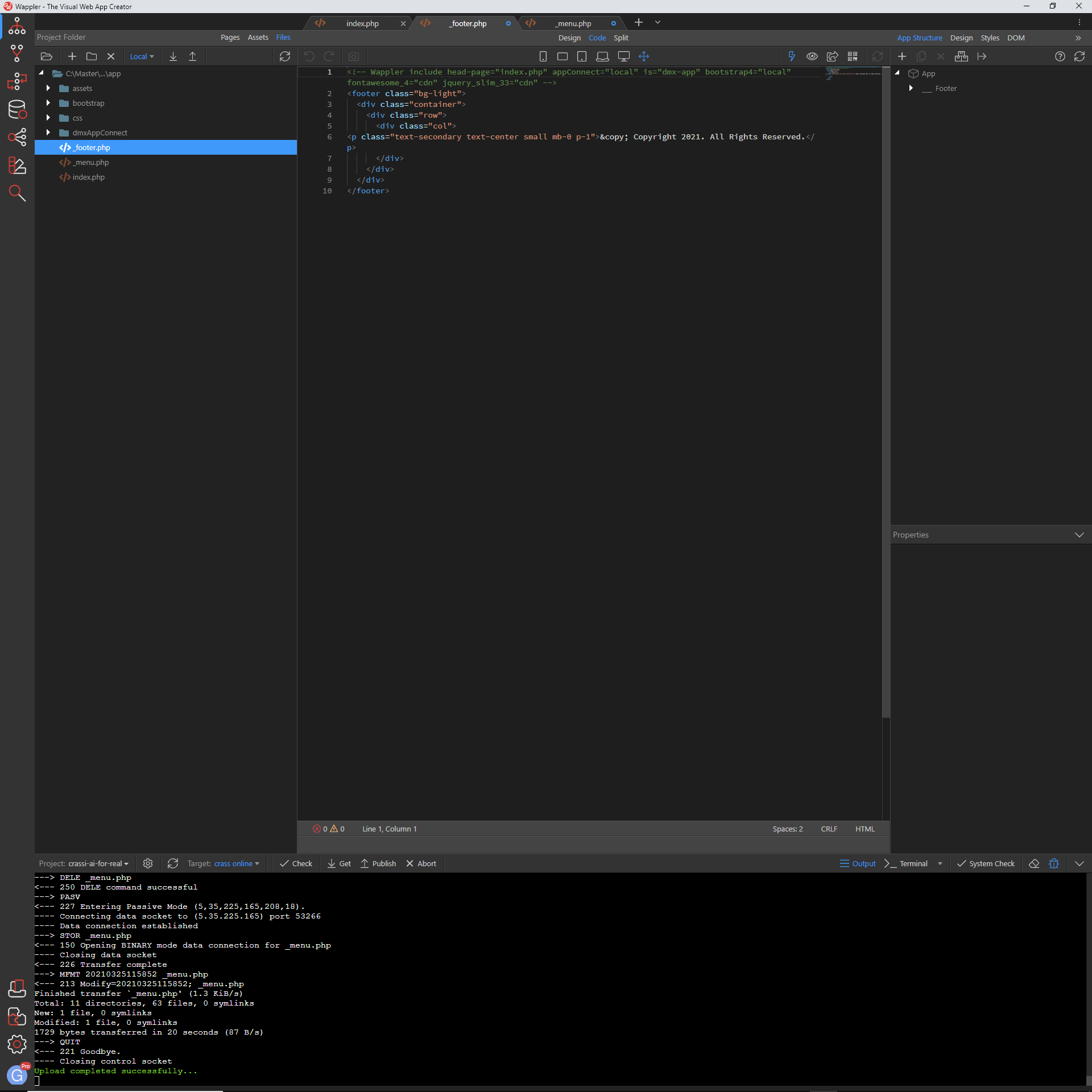The width and height of the screenshot is (1092, 1092).
Task: Switch to Split view
Action: (x=621, y=38)
